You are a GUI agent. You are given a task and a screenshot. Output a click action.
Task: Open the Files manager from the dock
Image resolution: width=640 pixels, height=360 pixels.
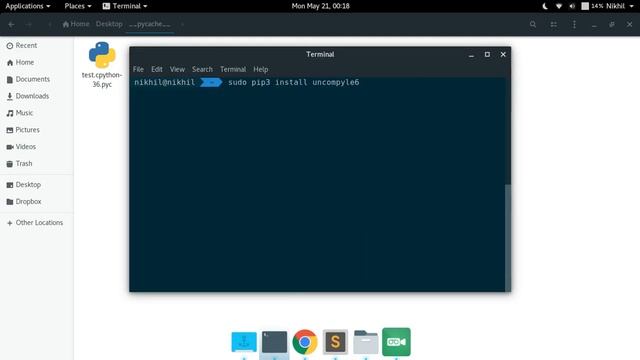click(365, 342)
